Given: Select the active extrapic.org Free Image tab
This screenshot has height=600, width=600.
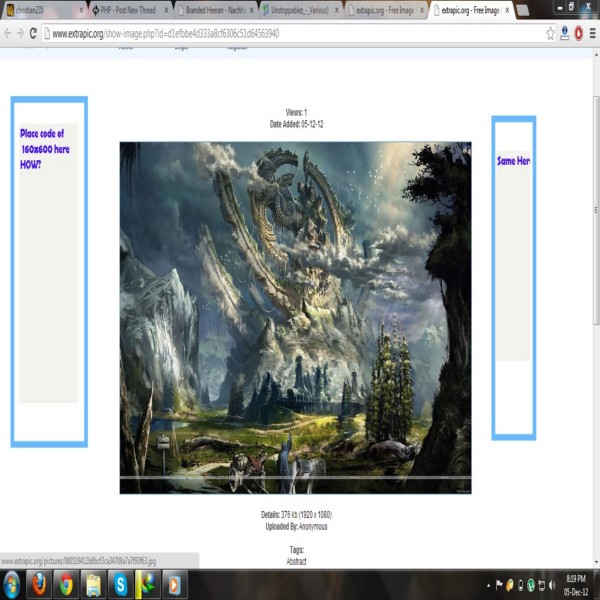Looking at the screenshot, I should coord(471,11).
